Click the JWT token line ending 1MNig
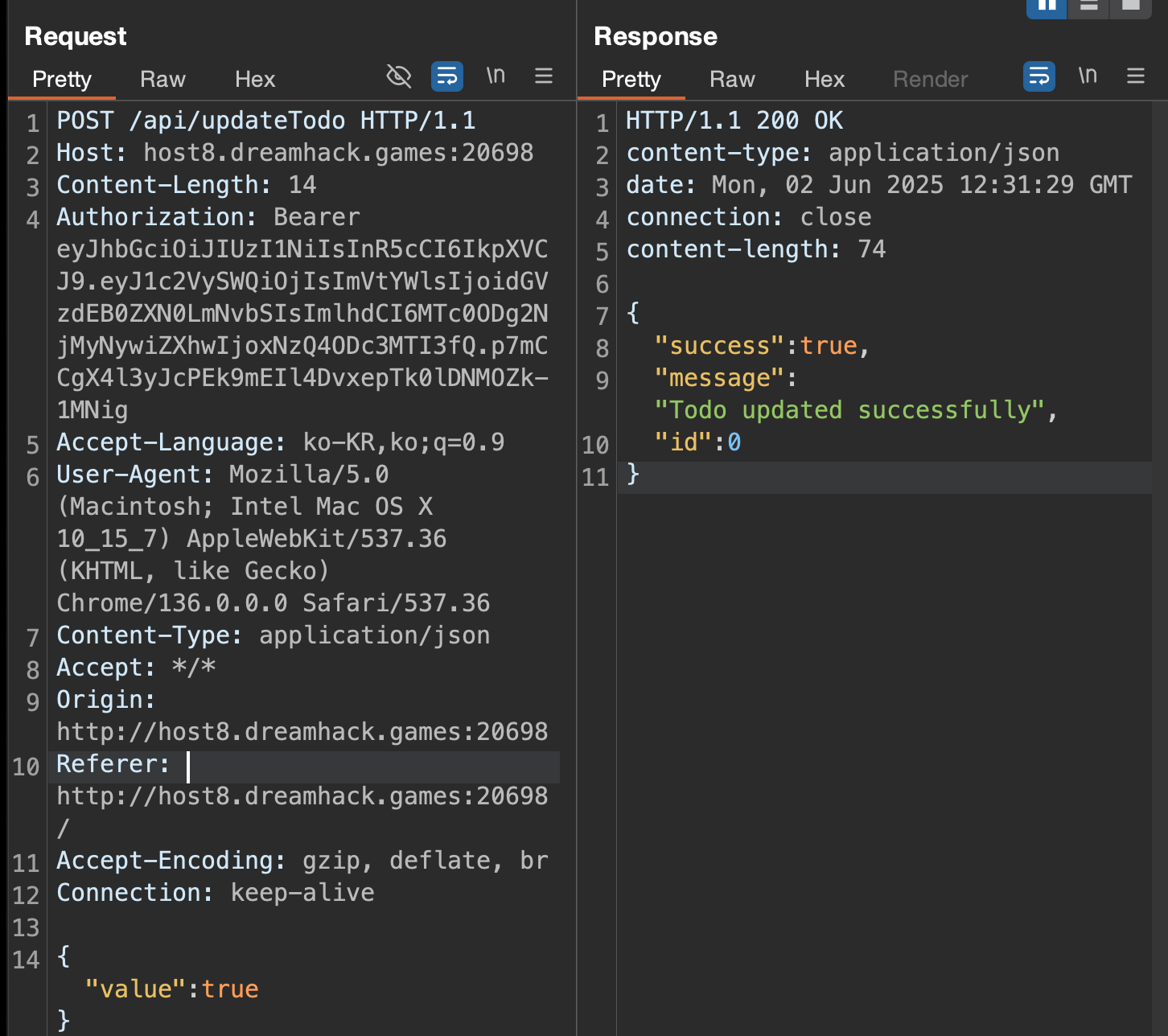 point(93,410)
